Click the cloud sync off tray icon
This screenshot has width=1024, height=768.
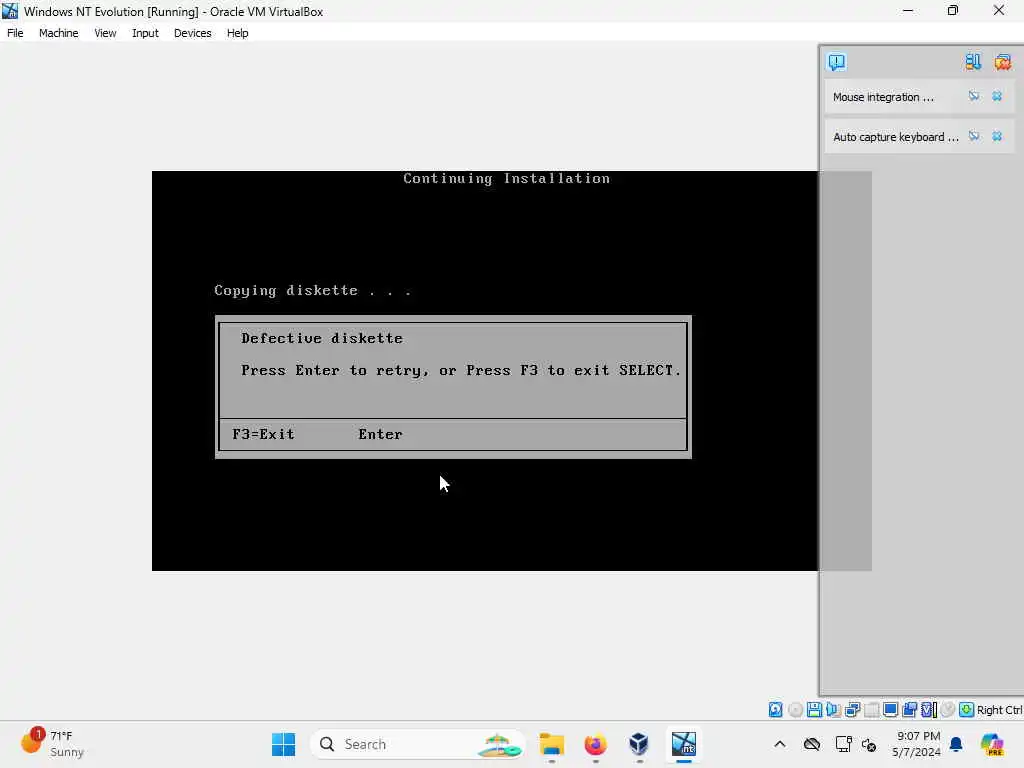(x=812, y=744)
